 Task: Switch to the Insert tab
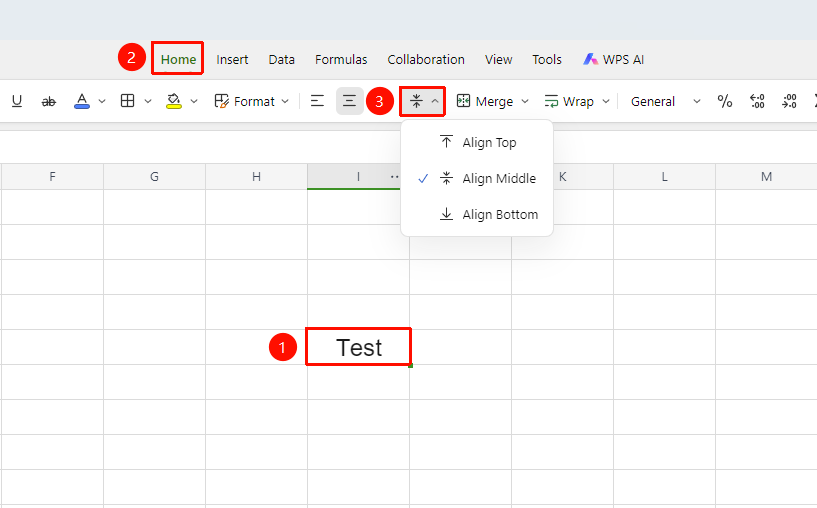232,59
